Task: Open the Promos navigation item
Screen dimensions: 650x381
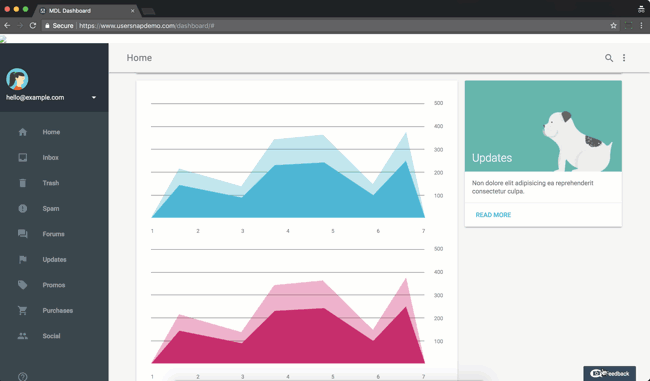Action: [54, 285]
